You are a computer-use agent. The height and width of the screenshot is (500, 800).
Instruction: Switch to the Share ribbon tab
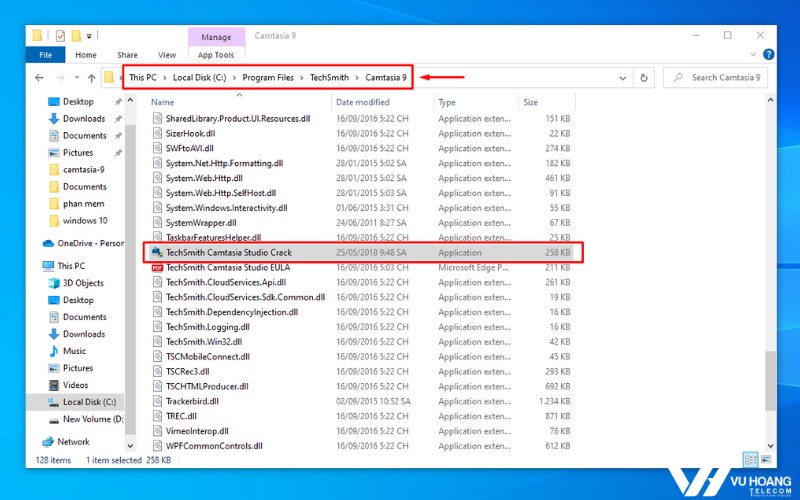point(127,55)
